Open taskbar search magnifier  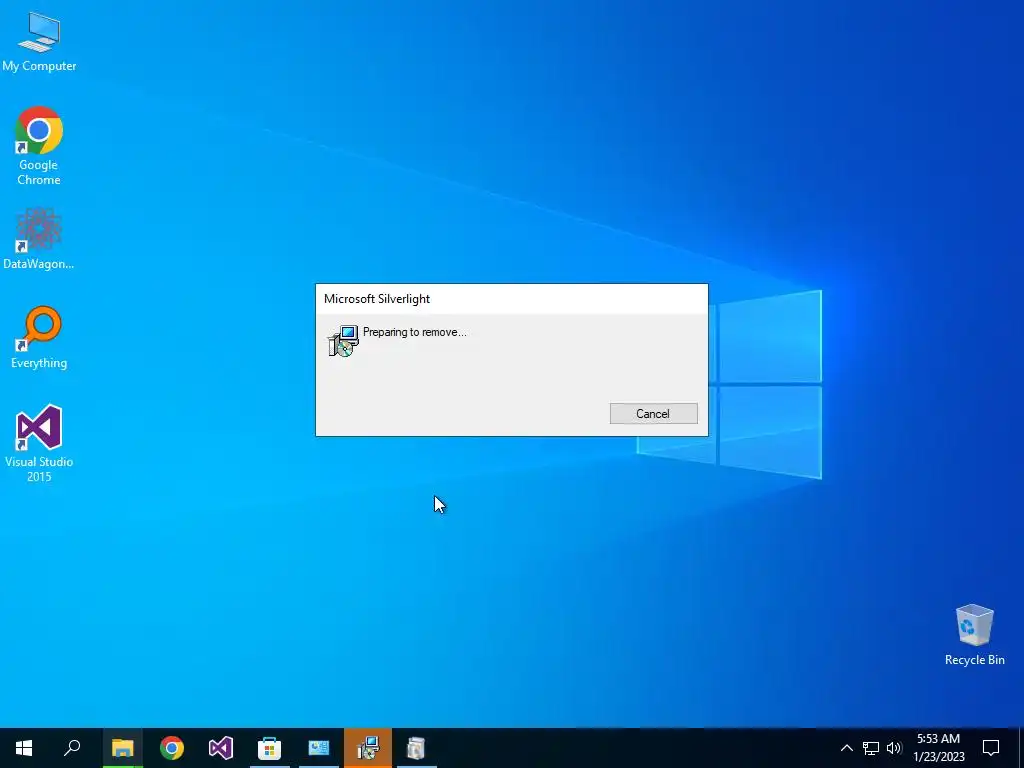coord(72,748)
